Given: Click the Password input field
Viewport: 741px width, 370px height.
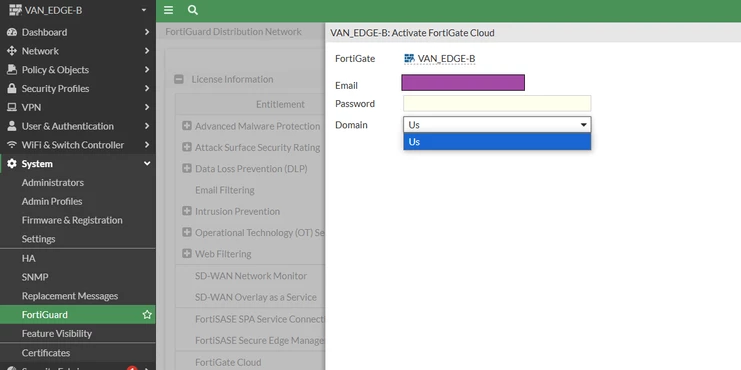Looking at the screenshot, I should pyautogui.click(x=497, y=103).
